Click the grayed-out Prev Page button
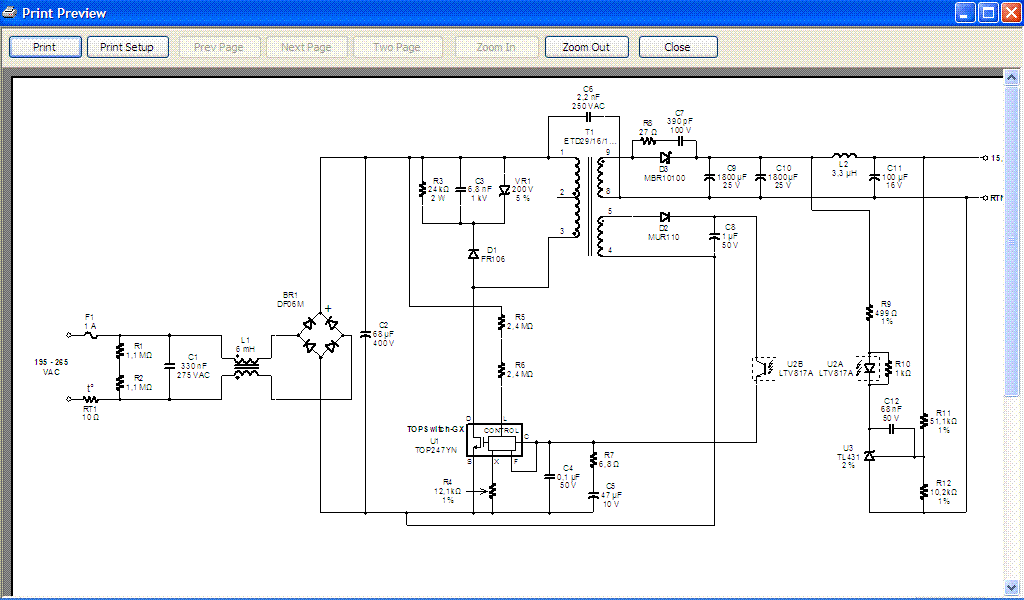The height and width of the screenshot is (600, 1024). click(x=219, y=47)
